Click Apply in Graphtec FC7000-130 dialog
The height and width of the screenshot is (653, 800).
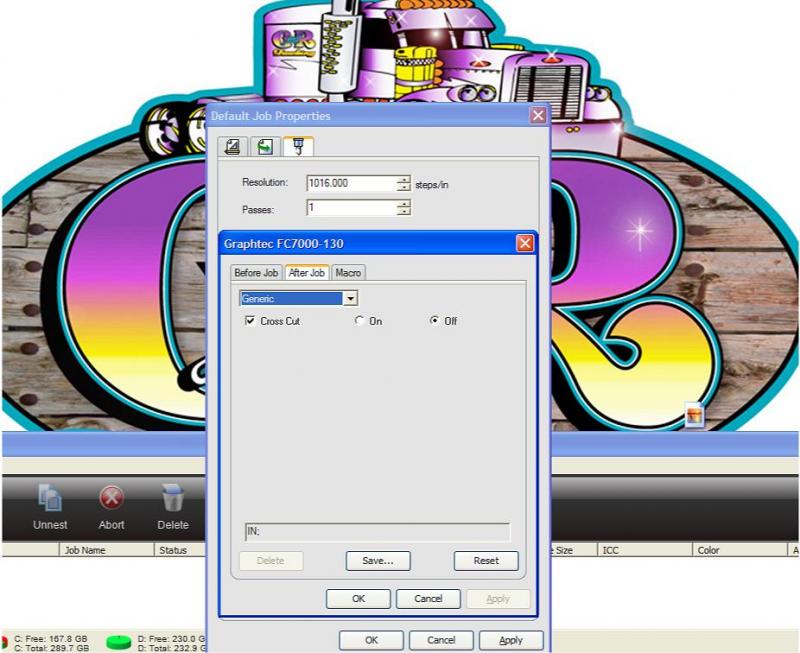click(498, 598)
